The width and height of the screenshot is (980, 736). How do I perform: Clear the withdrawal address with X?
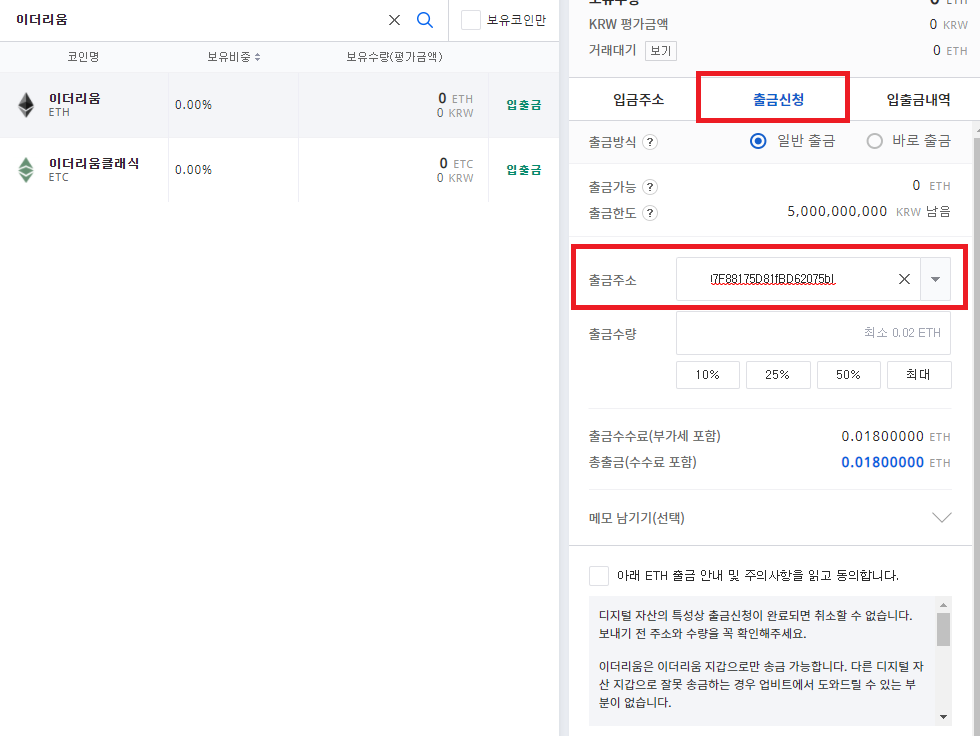point(904,279)
